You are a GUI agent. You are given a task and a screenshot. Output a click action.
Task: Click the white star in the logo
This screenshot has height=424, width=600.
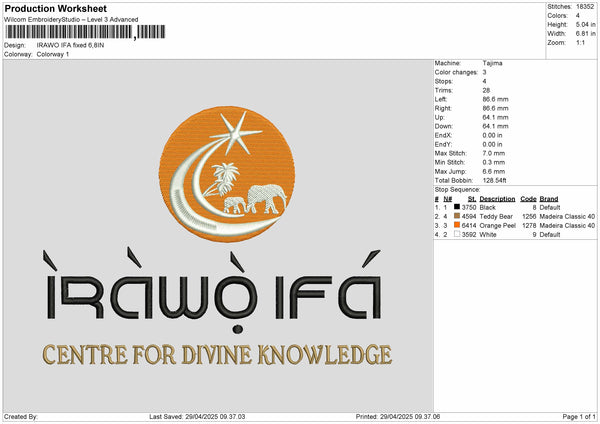tap(236, 133)
